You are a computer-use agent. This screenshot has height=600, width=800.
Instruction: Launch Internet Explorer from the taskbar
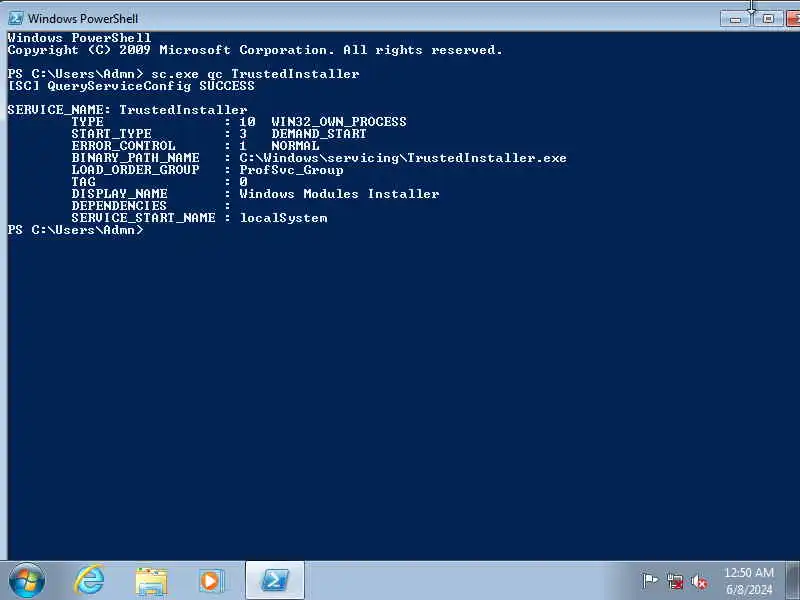(x=89, y=581)
